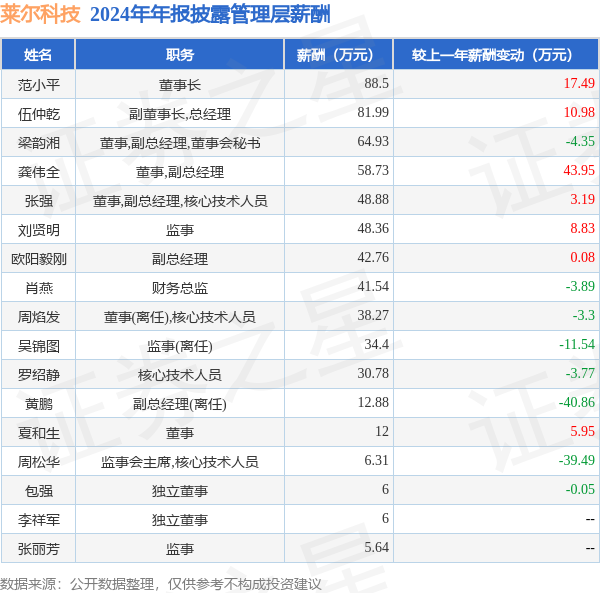Click the change value 17.49
The image size is (600, 593).
coord(579,83)
